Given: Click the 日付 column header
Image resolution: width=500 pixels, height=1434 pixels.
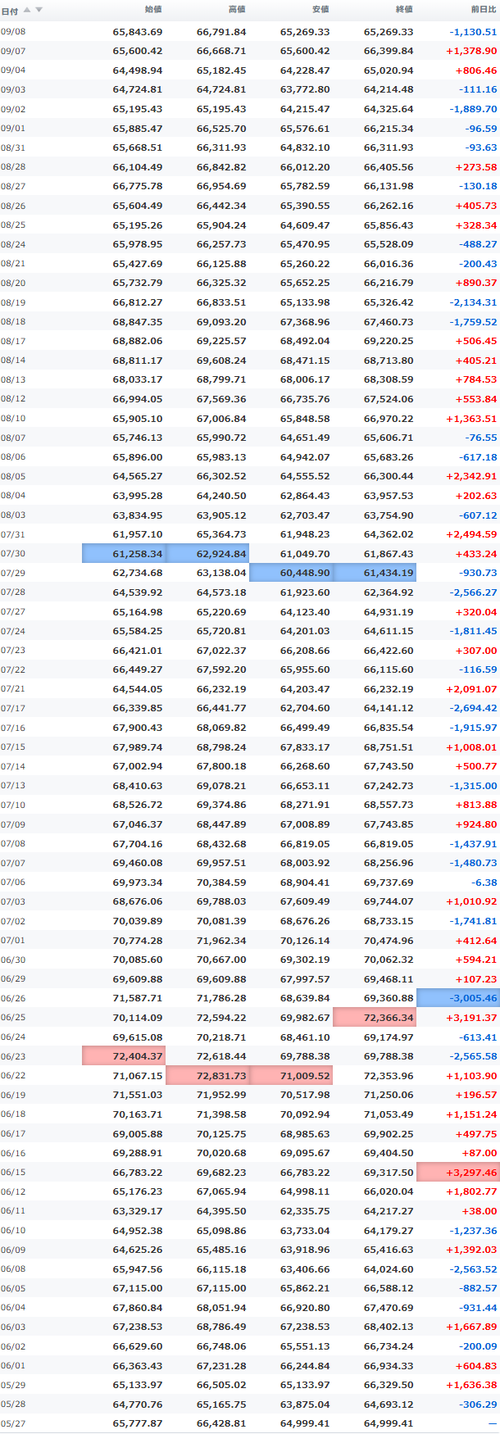Looking at the screenshot, I should (x=10, y=10).
